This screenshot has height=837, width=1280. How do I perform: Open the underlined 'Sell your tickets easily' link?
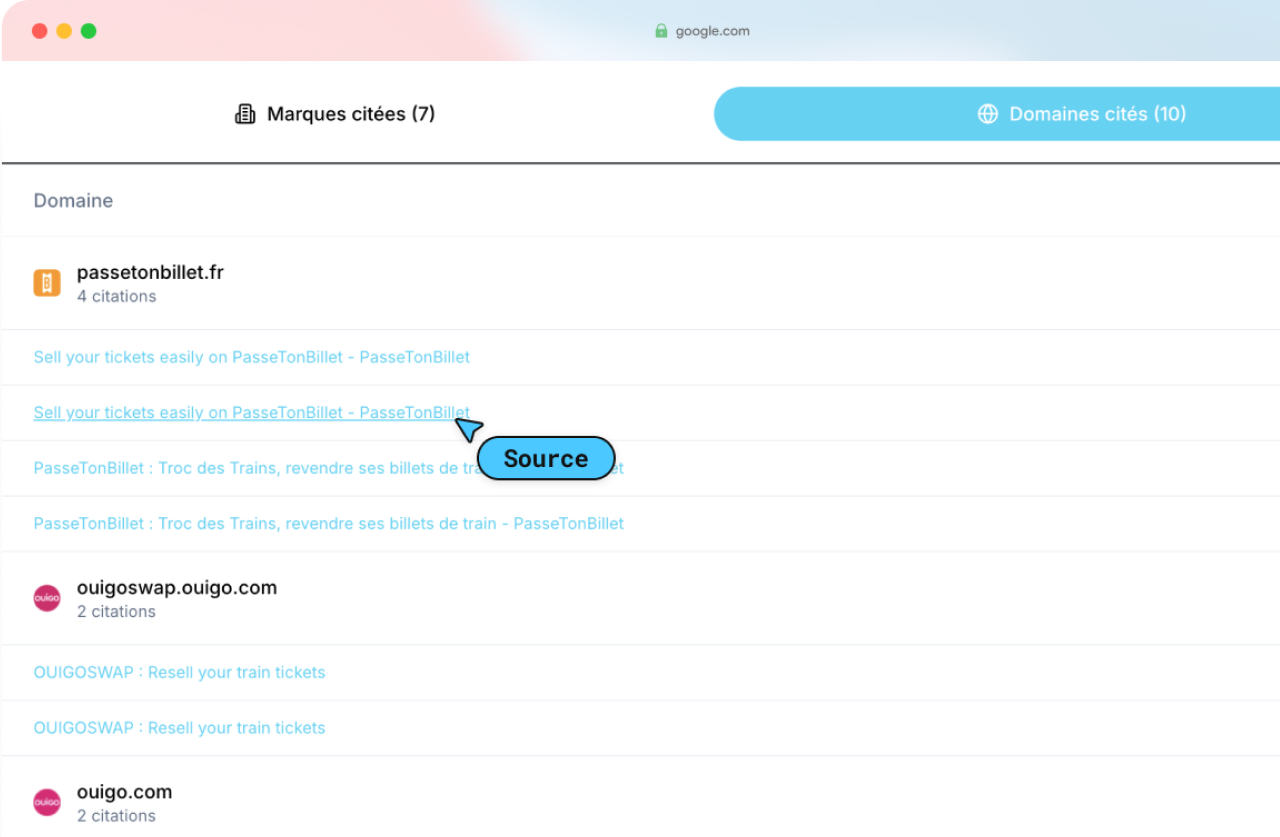[x=251, y=412]
